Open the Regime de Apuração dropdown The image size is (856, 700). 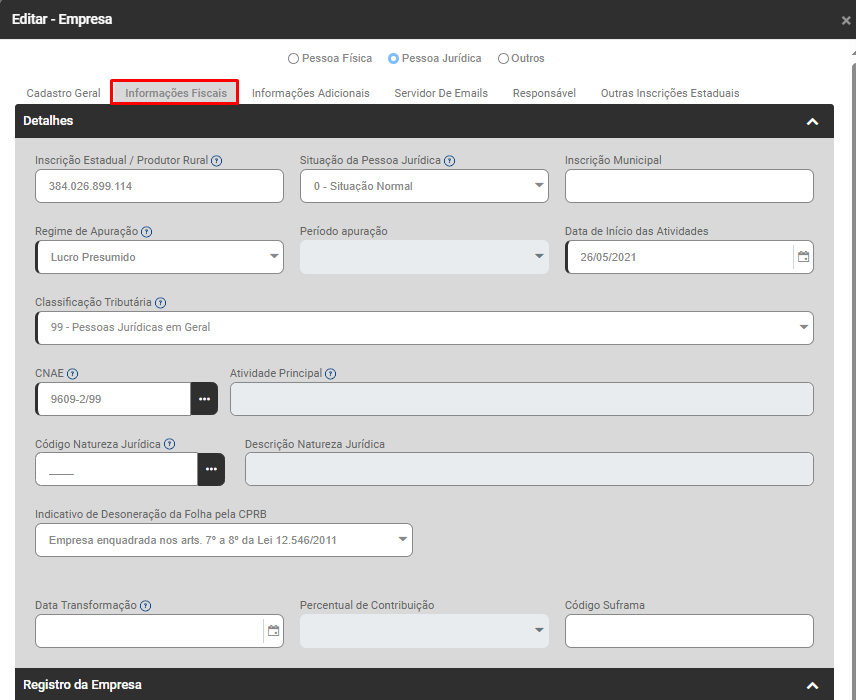159,257
